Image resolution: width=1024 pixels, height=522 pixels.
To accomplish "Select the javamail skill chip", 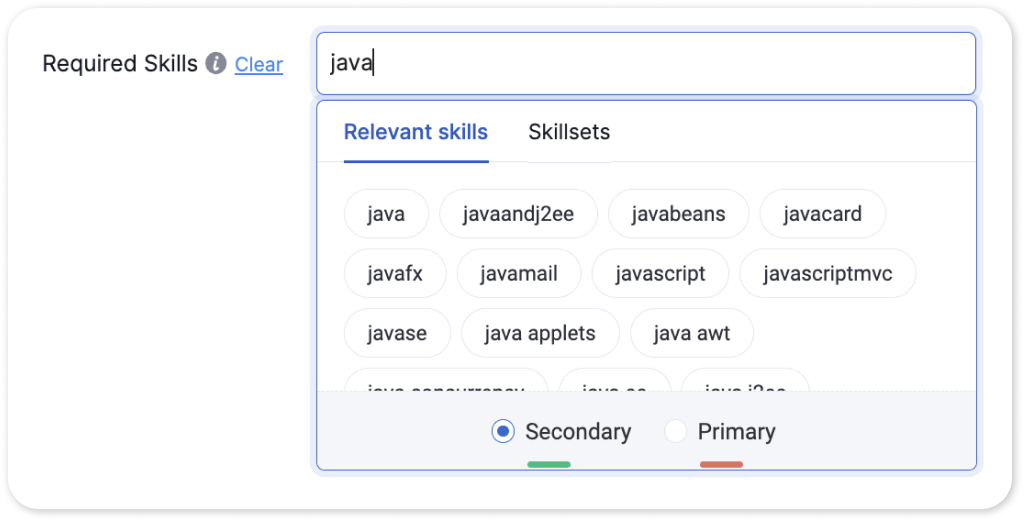I will pyautogui.click(x=519, y=273).
